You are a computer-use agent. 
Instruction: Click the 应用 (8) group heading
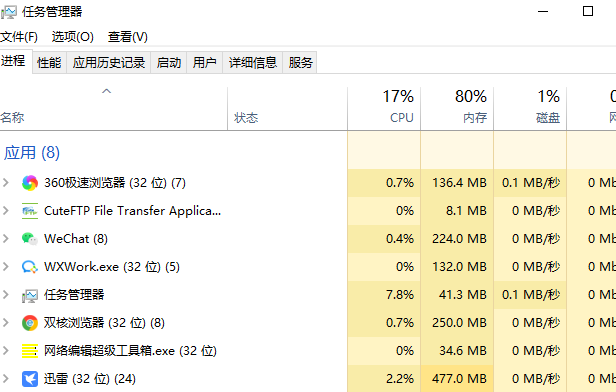32,153
